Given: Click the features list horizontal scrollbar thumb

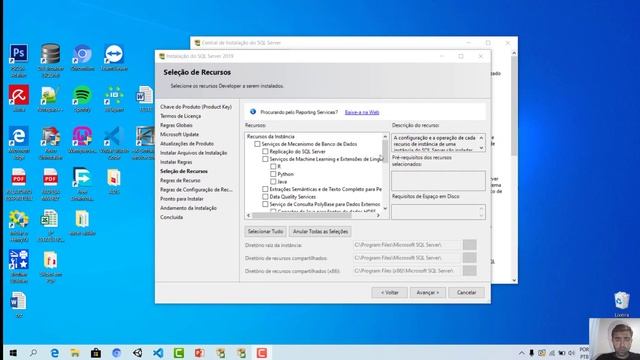Looking at the screenshot, I should click(302, 215).
